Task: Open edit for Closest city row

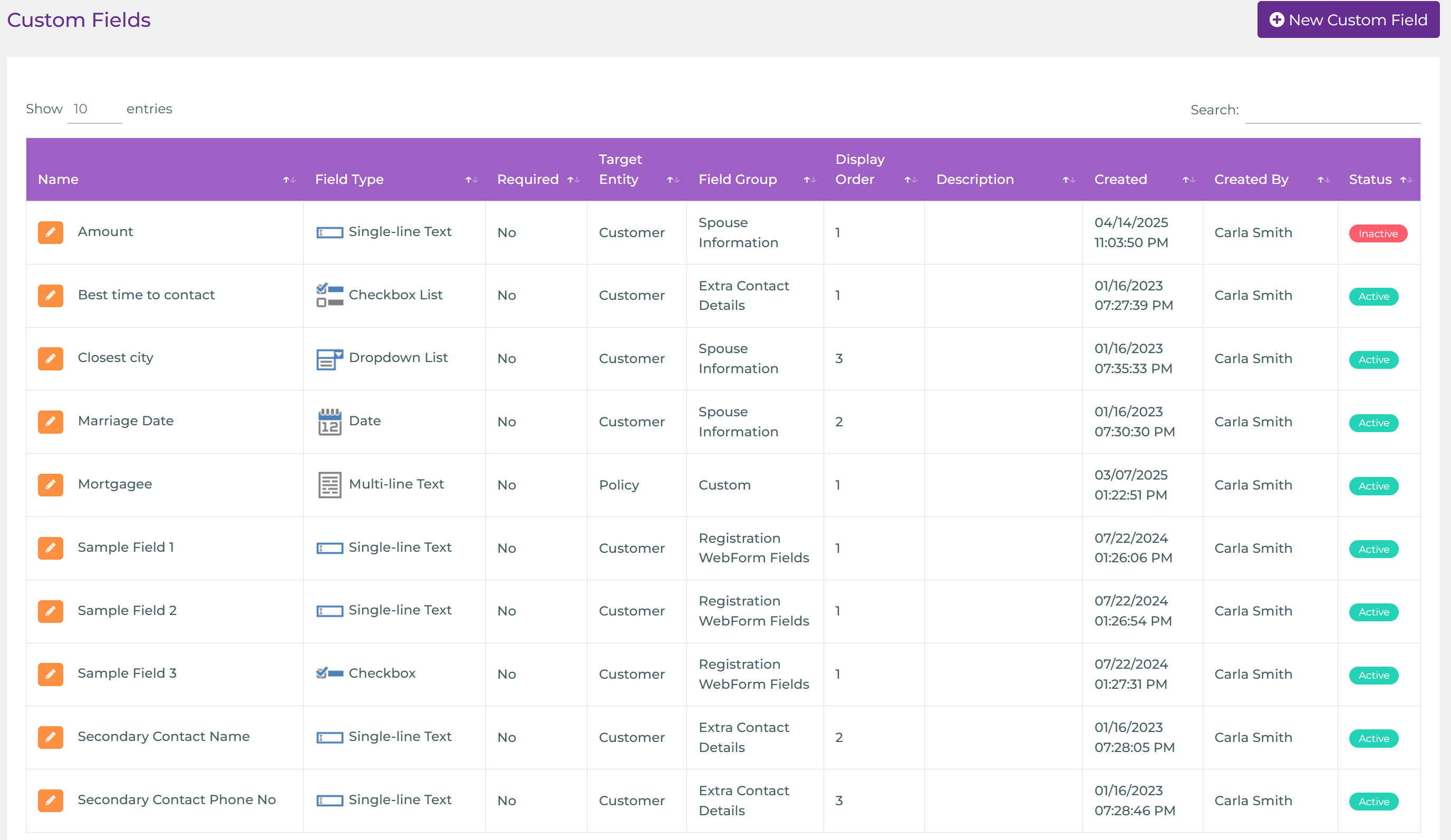Action: point(51,358)
